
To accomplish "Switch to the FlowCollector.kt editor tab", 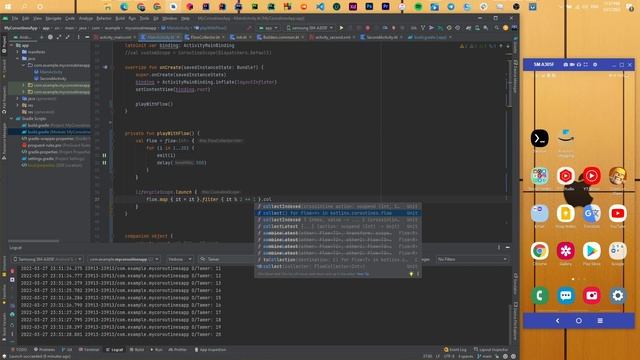I will click(x=204, y=37).
